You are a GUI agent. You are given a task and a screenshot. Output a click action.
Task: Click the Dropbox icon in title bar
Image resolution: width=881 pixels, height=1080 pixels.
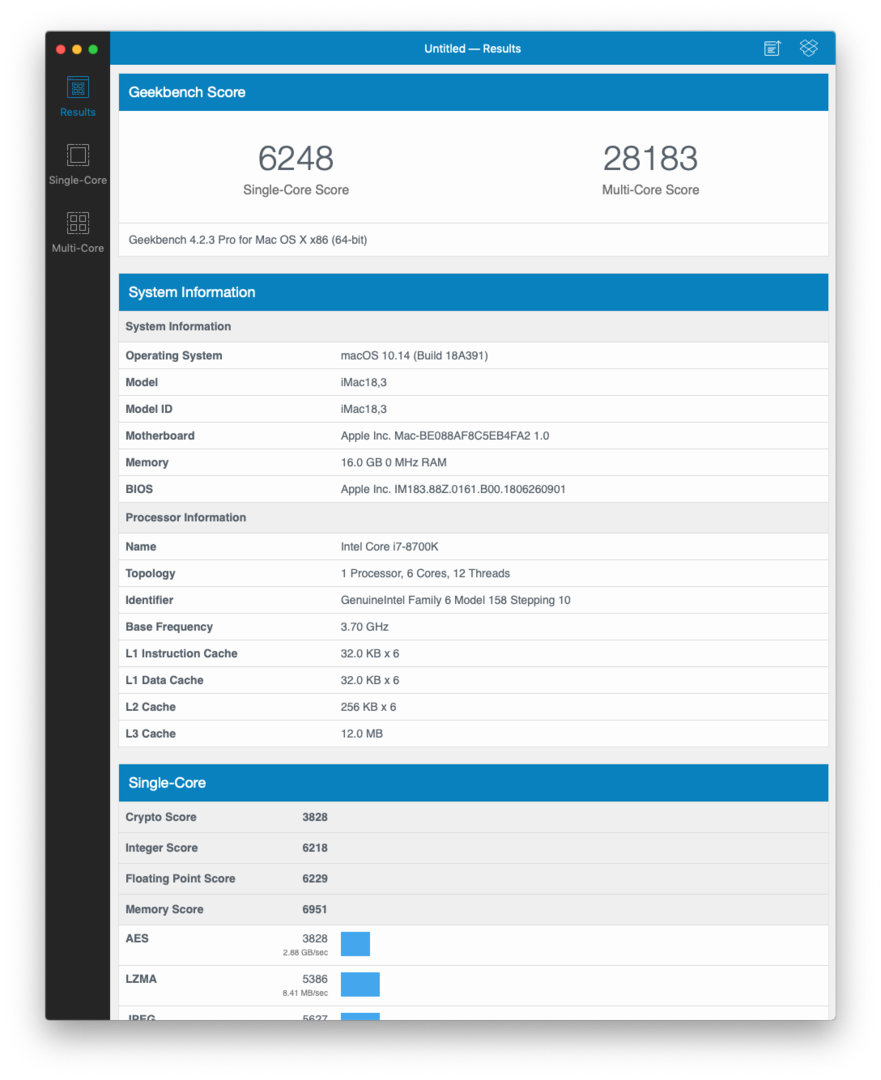coord(809,48)
